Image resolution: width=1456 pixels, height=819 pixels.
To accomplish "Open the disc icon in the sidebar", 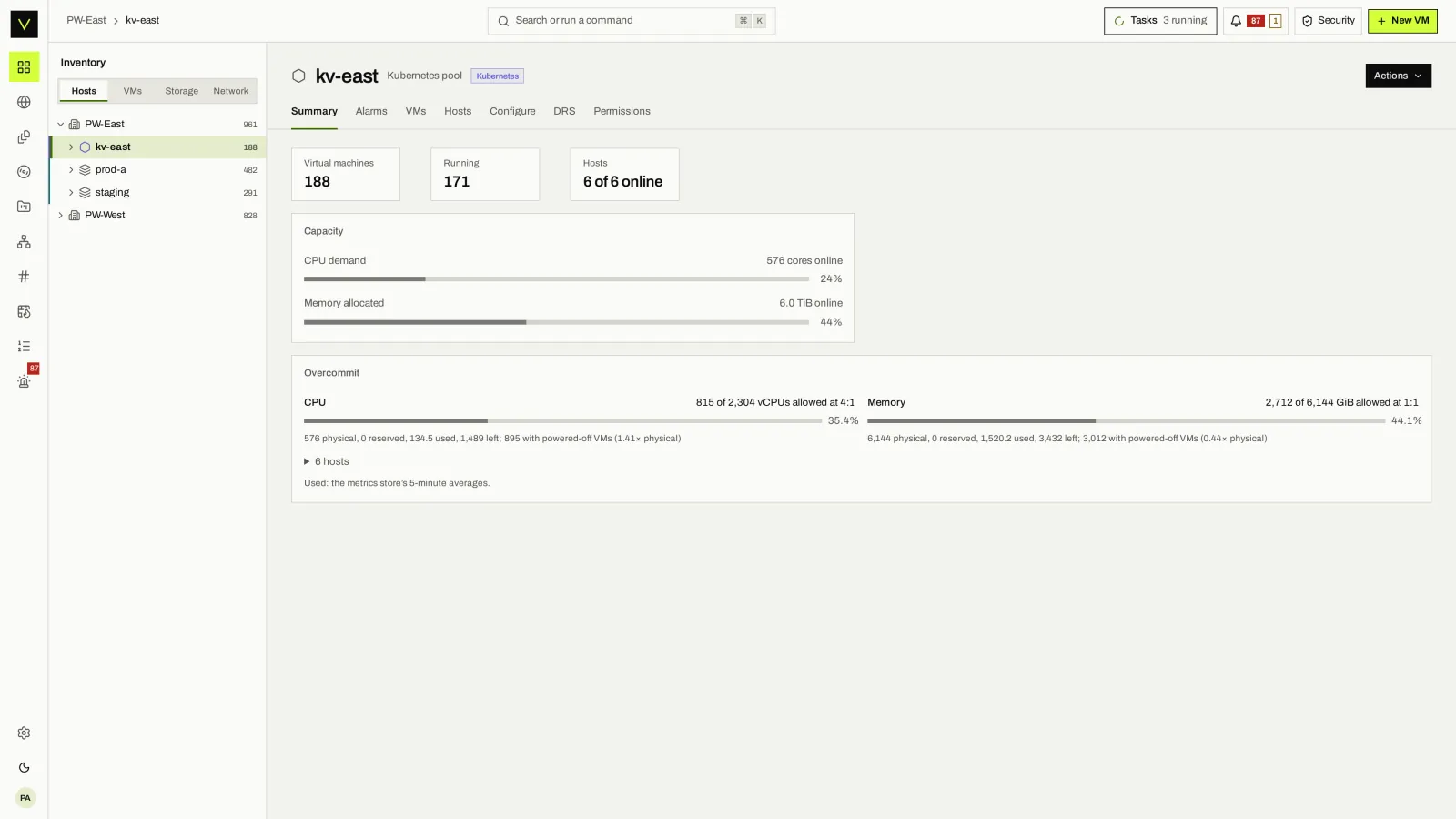I will [24, 172].
